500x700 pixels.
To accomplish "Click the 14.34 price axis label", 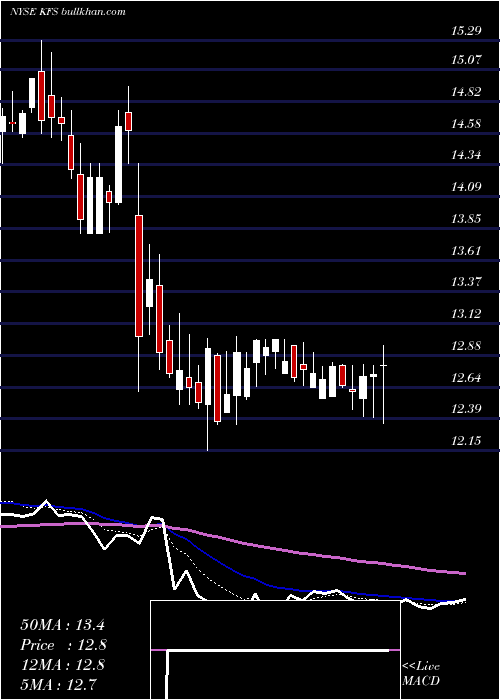I will click(x=467, y=155).
